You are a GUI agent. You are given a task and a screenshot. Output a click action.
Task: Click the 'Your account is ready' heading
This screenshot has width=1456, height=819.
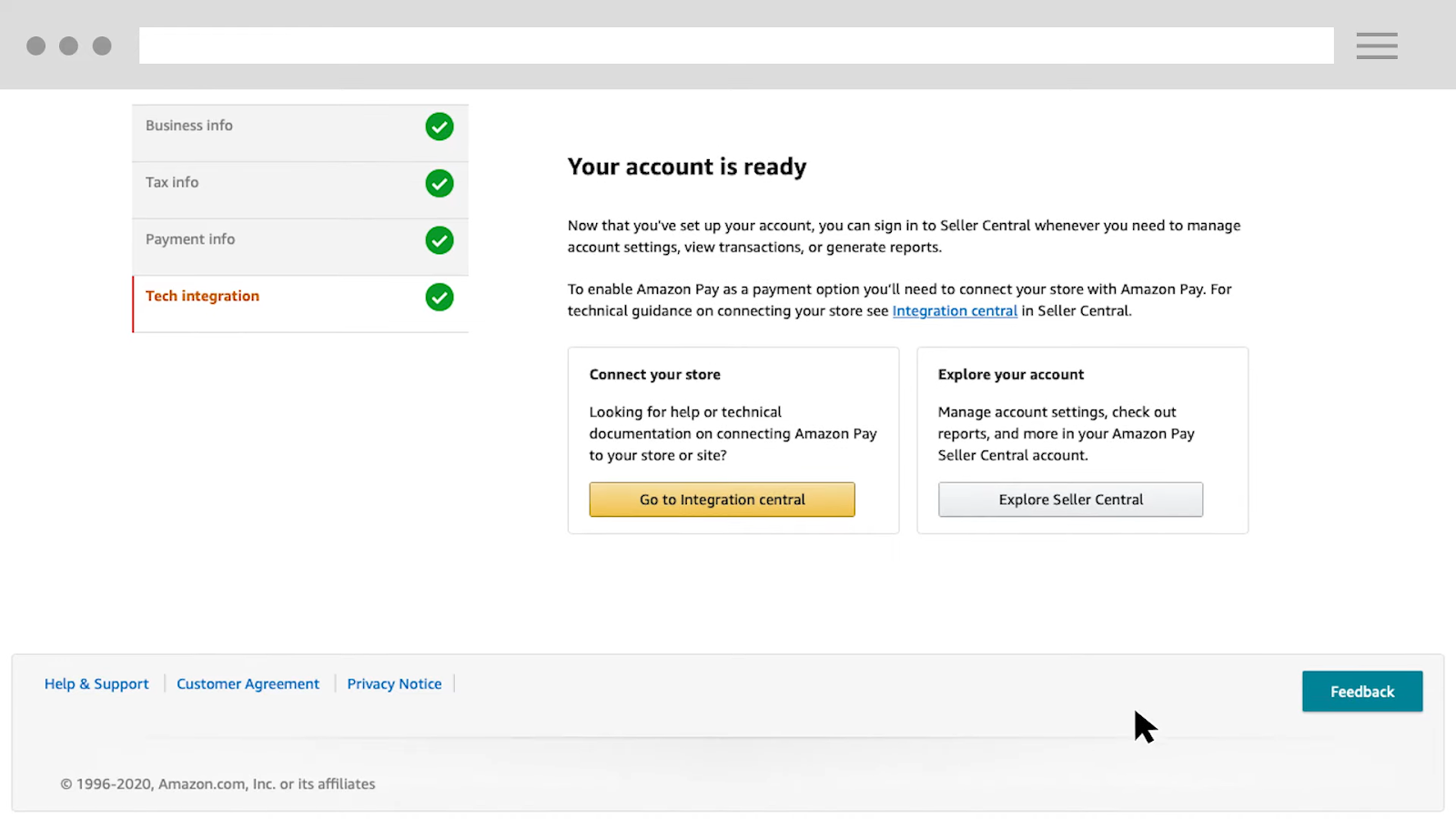pos(687,167)
